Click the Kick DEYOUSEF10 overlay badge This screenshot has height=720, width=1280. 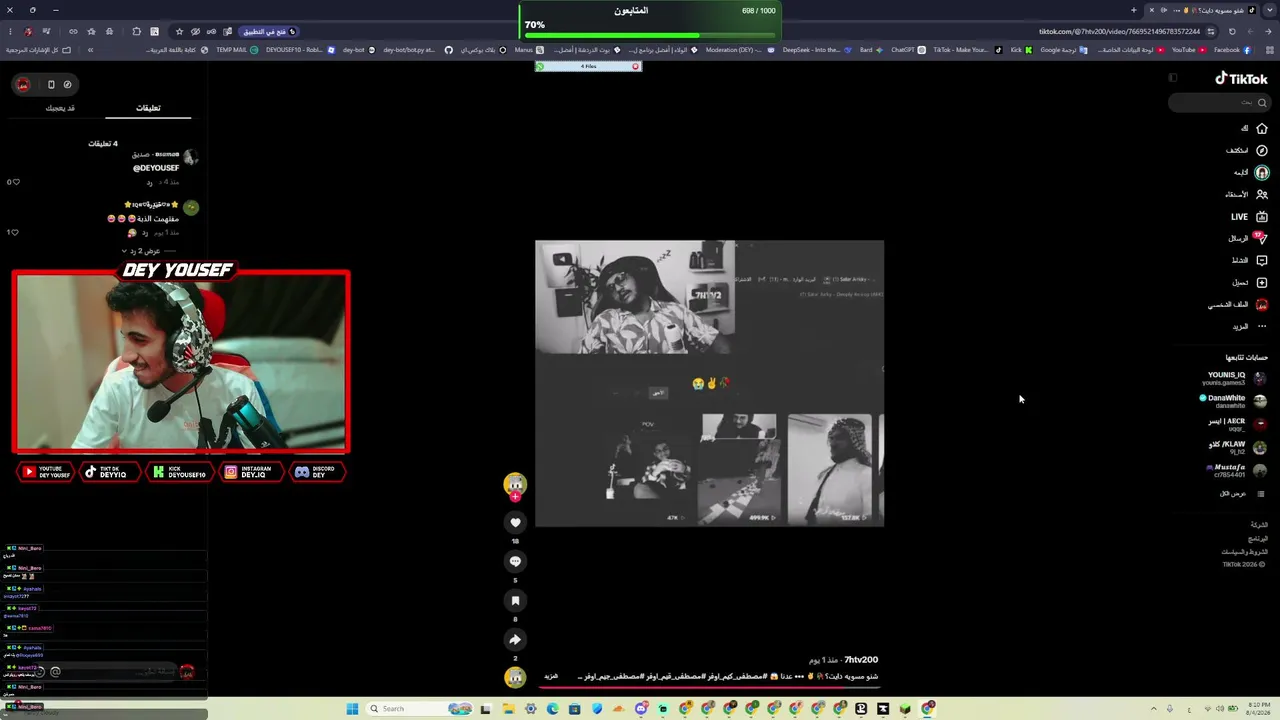tap(181, 472)
